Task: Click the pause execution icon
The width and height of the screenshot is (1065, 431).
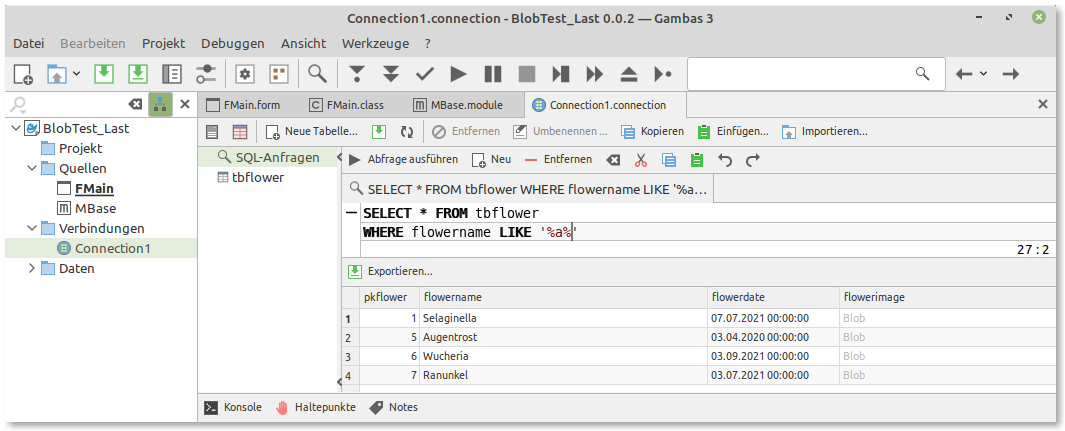Action: click(x=492, y=74)
